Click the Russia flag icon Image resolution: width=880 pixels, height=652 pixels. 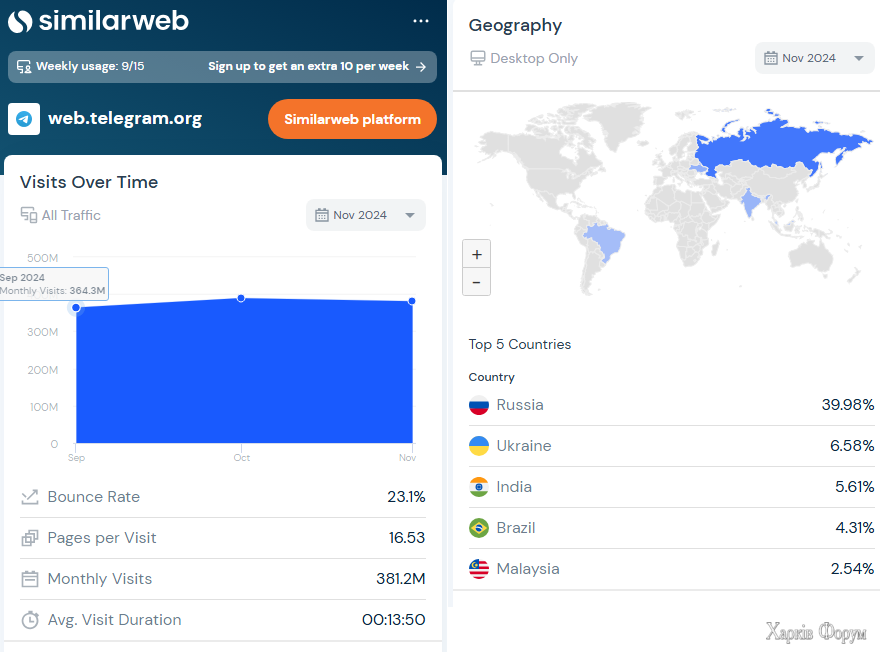pyautogui.click(x=479, y=405)
